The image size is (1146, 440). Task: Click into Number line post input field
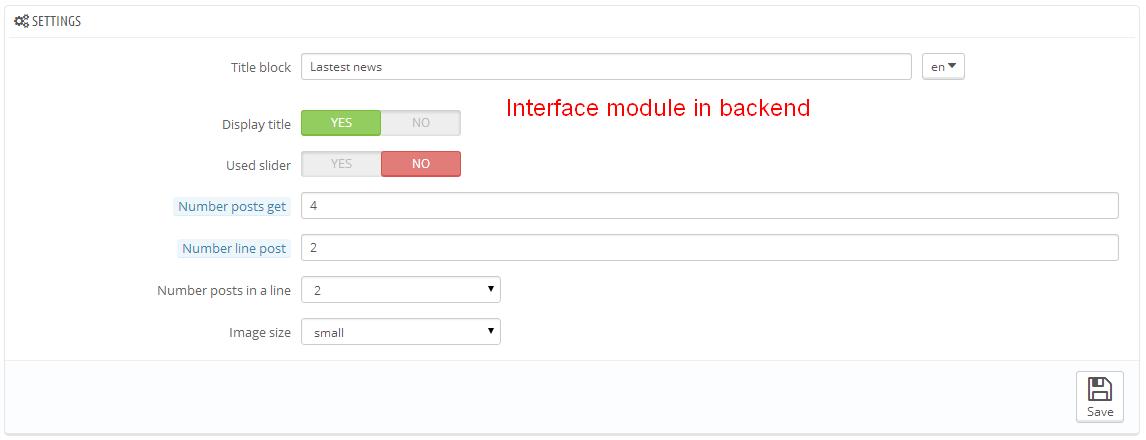(x=709, y=248)
